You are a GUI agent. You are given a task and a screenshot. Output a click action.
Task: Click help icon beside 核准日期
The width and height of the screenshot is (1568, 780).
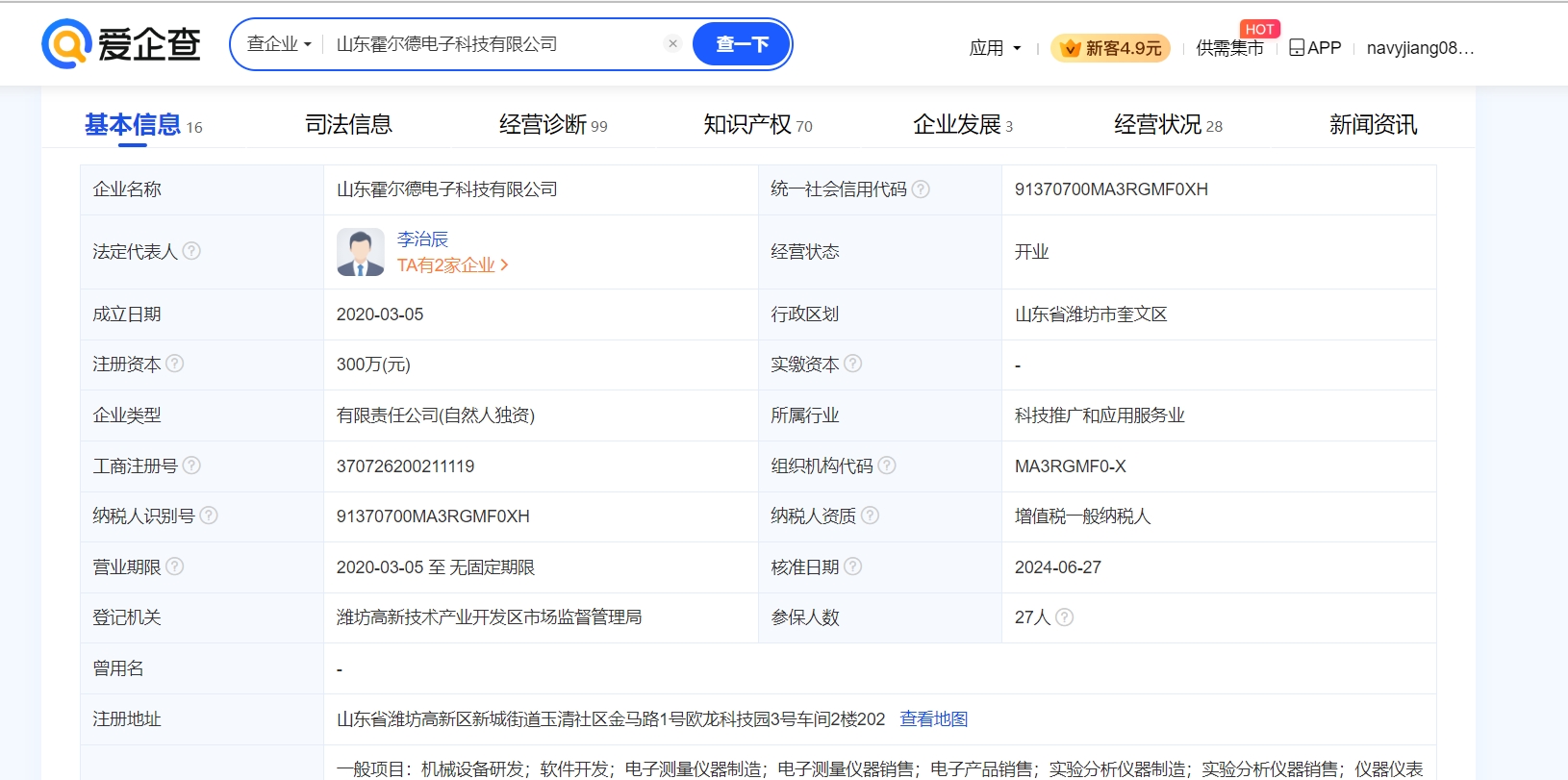tap(853, 566)
